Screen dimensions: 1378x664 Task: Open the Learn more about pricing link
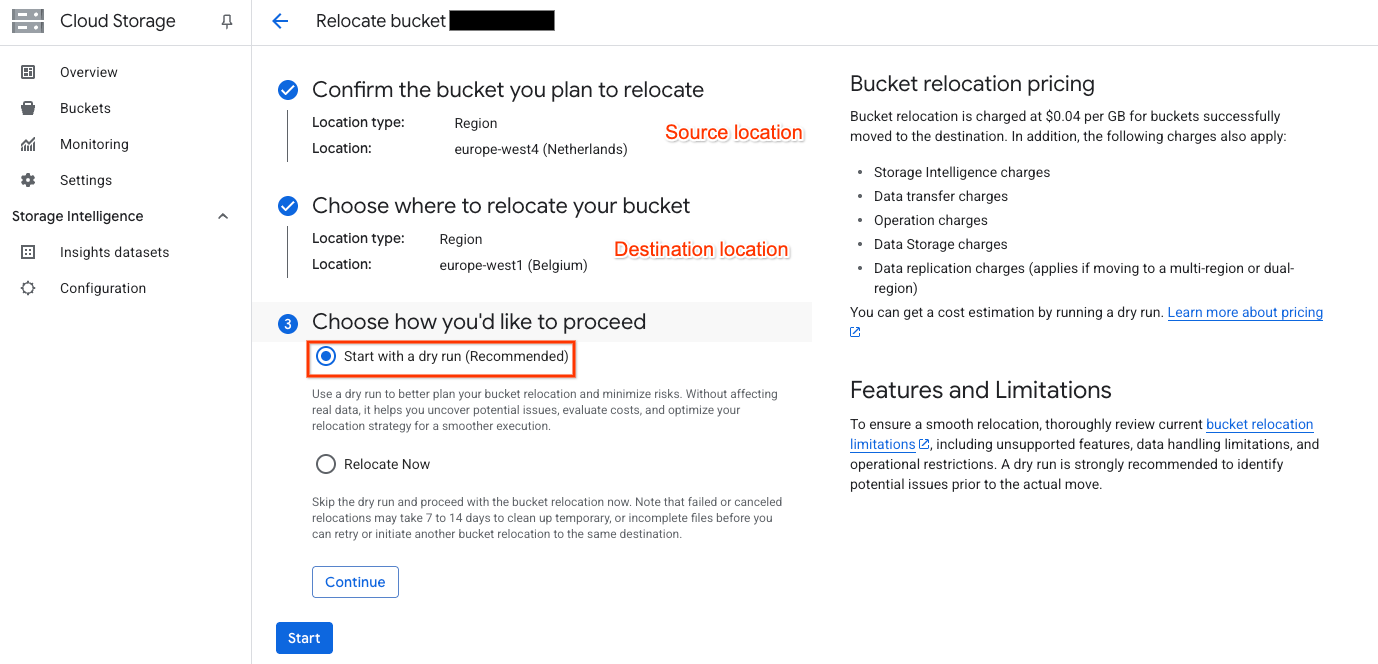pyautogui.click(x=1245, y=312)
